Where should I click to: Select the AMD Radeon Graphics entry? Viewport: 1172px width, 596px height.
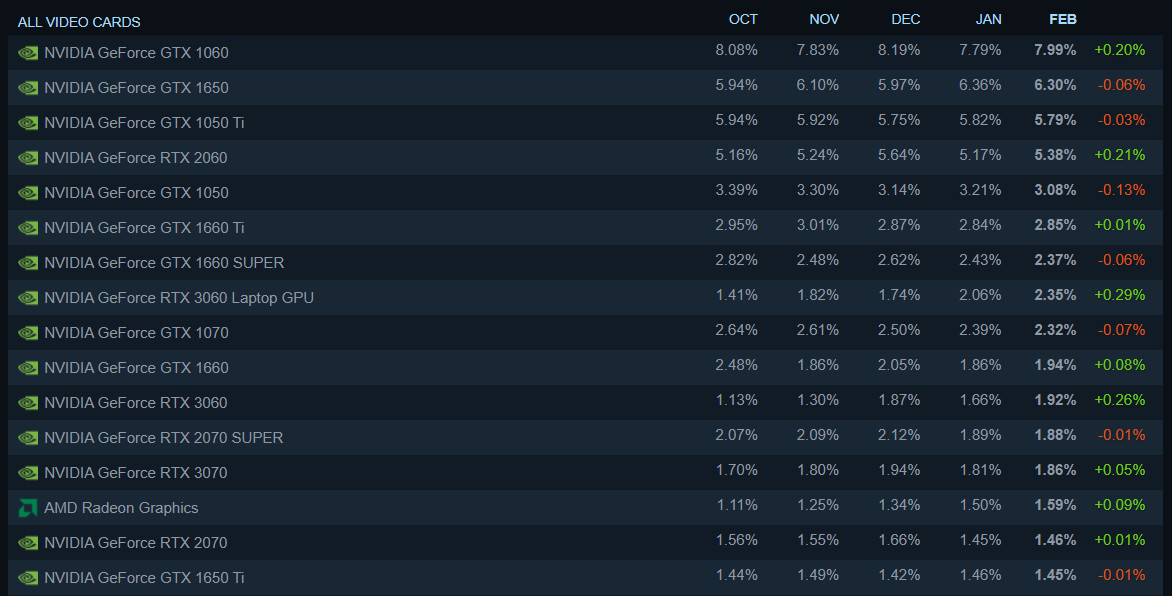[121, 508]
